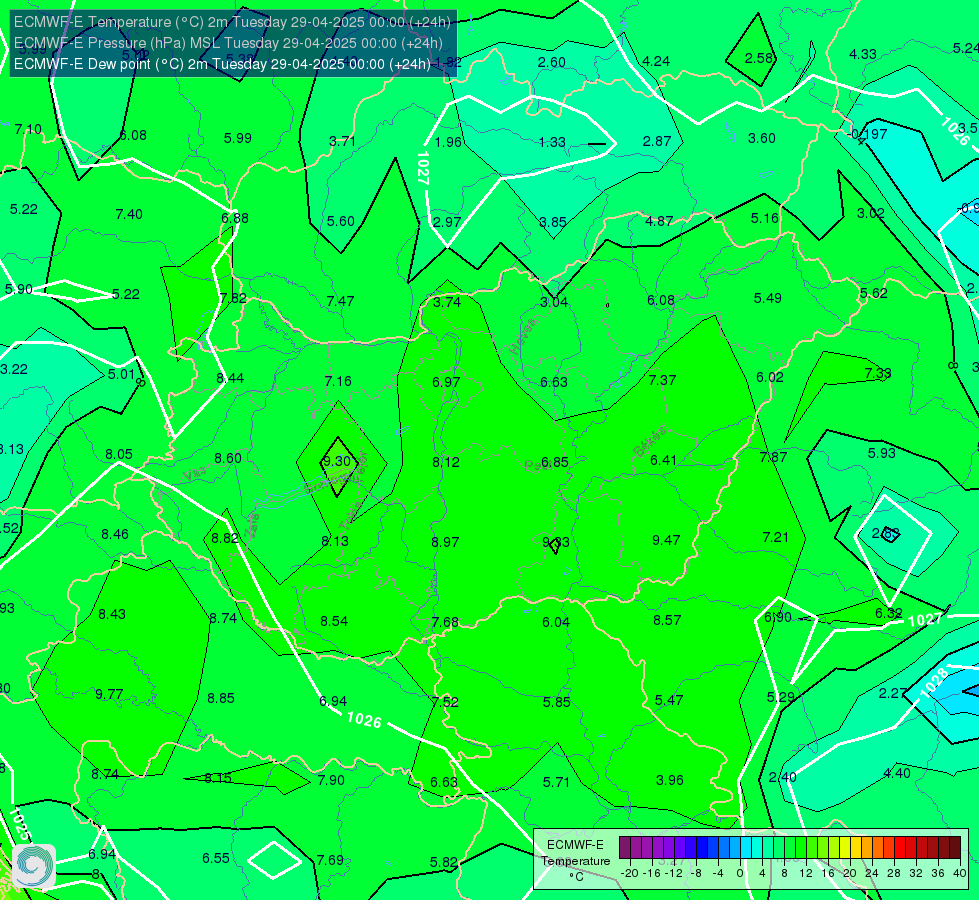Image resolution: width=979 pixels, height=900 pixels.
Task: Click the temperature value 8.05
Action: (x=119, y=454)
